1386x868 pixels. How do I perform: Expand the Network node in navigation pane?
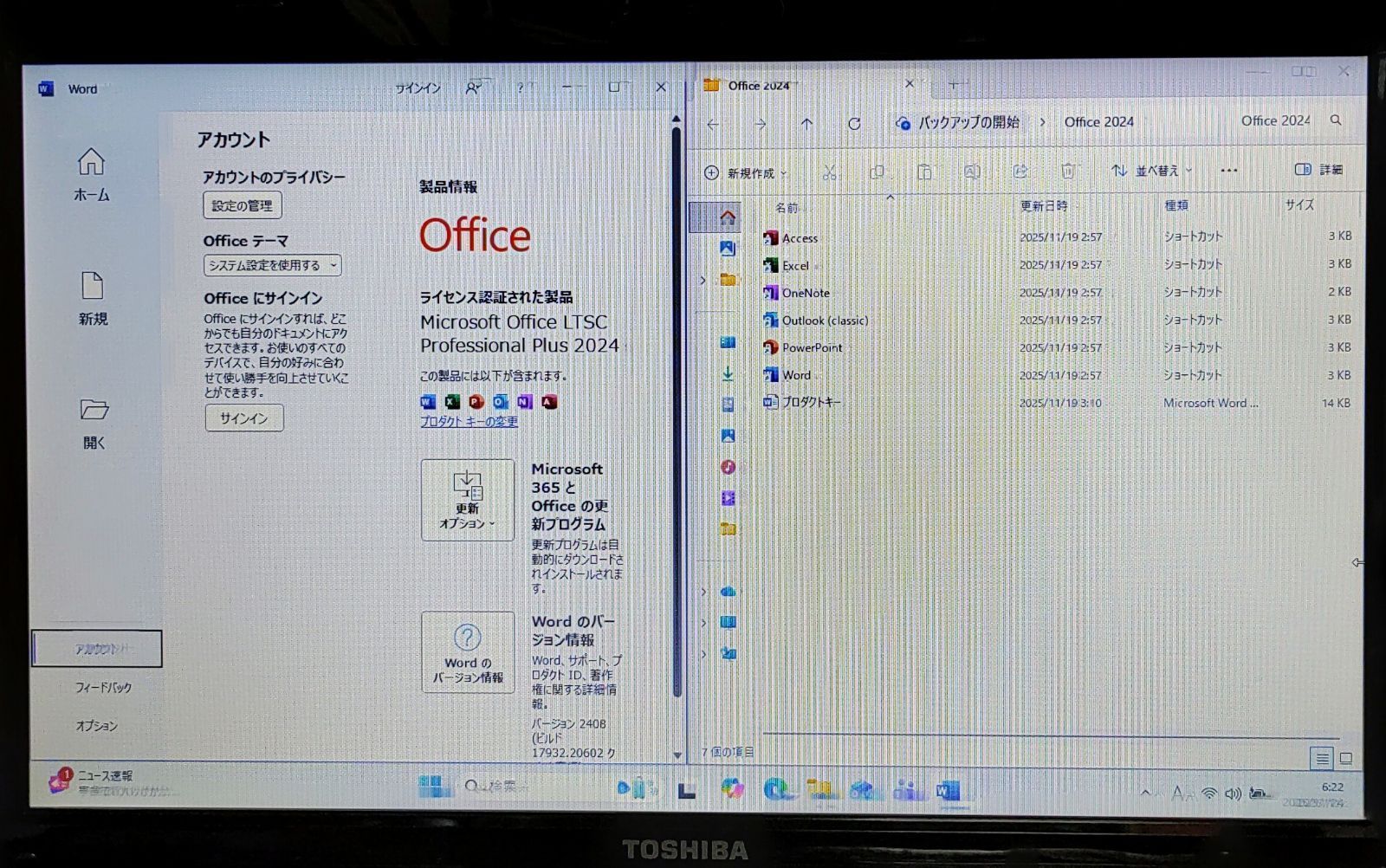[x=703, y=653]
